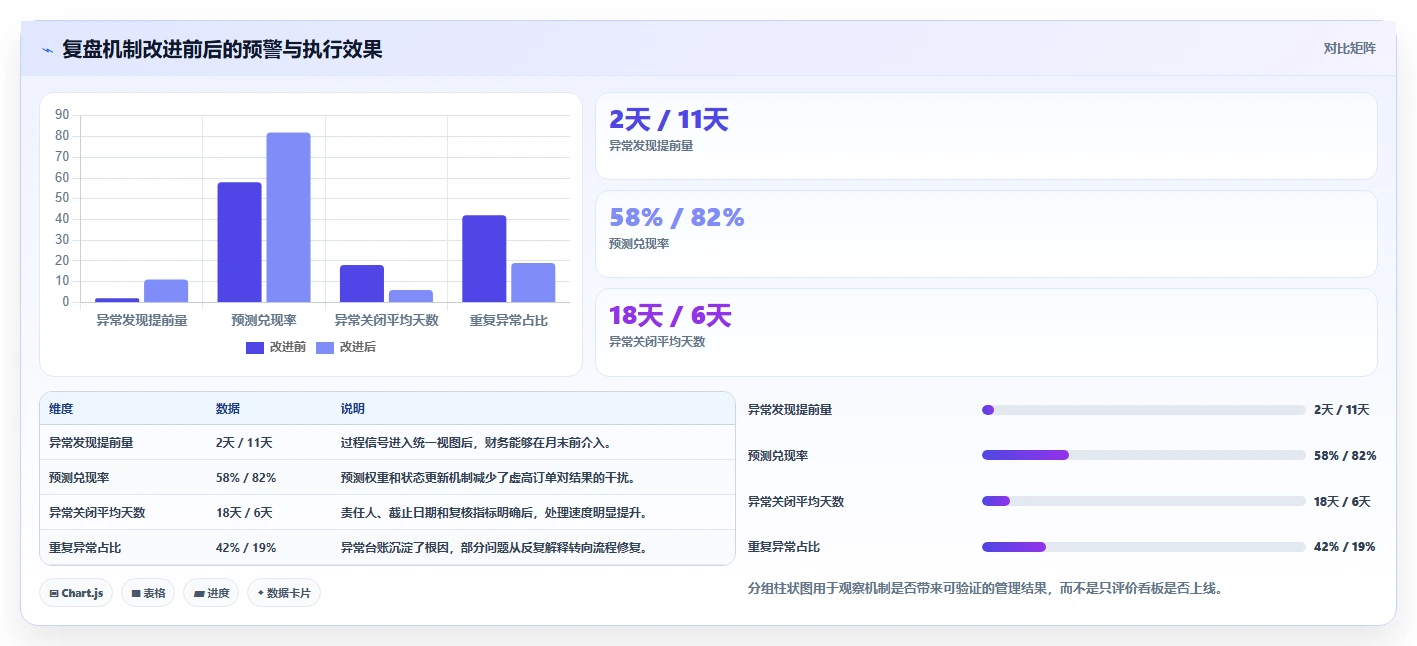
Task: Click the 维度 column header
Action: [61, 409]
